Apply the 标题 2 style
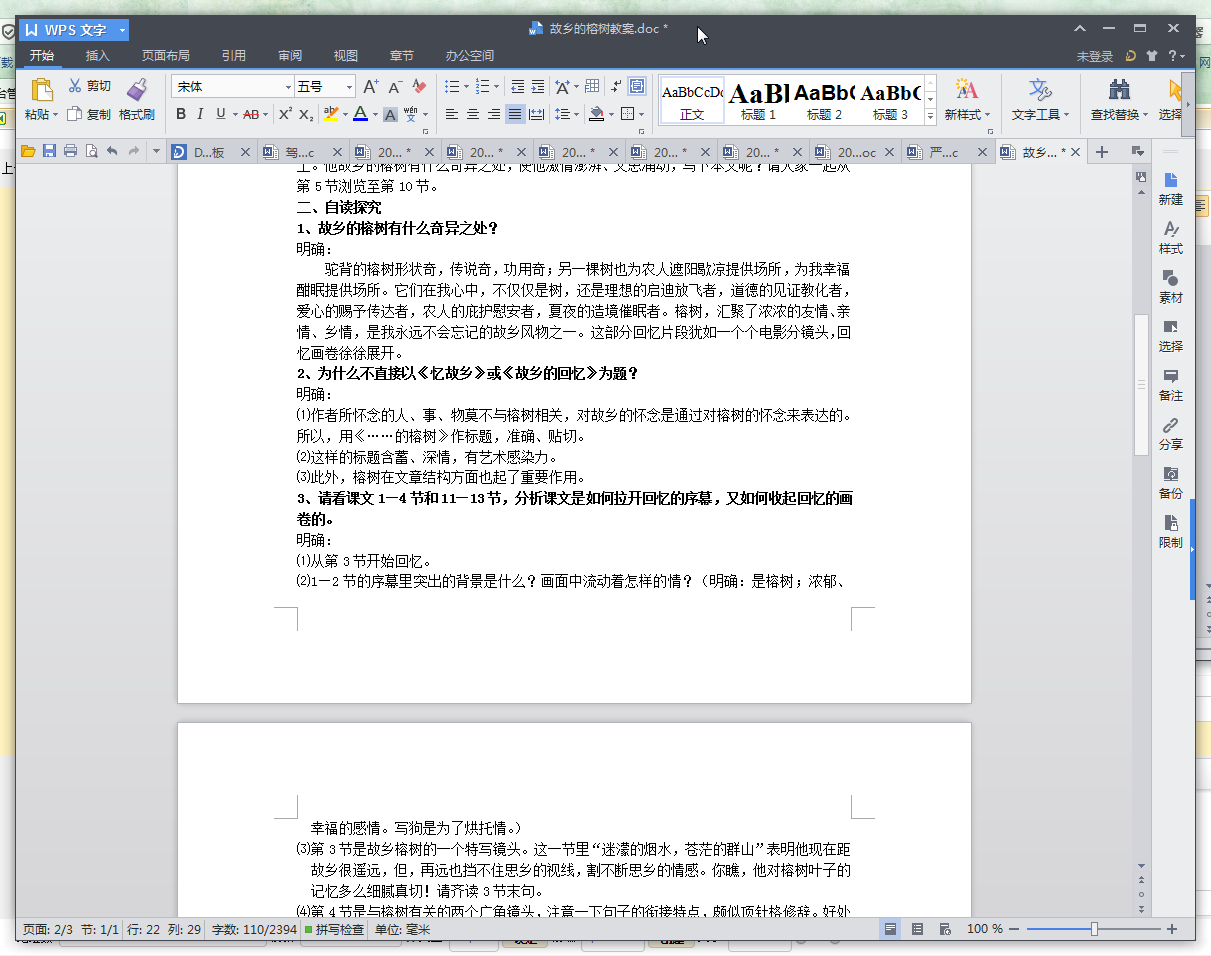Screen dimensions: 1211x956 click(x=824, y=100)
